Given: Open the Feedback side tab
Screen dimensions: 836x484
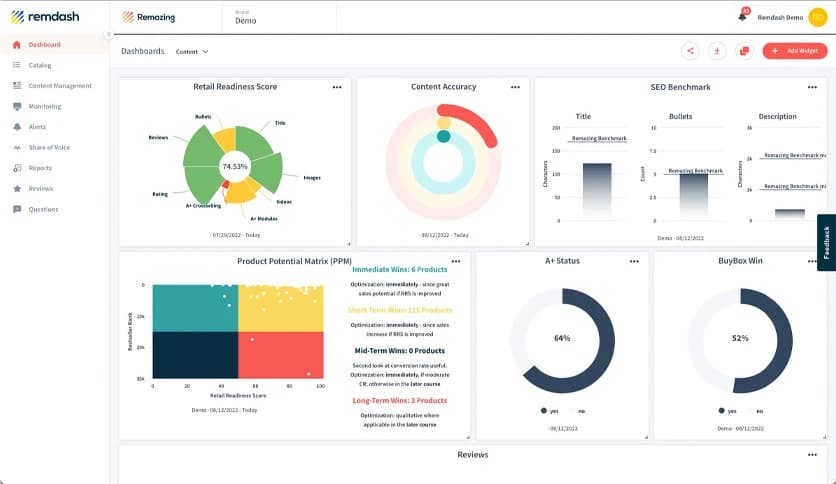Looking at the screenshot, I should tap(826, 242).
